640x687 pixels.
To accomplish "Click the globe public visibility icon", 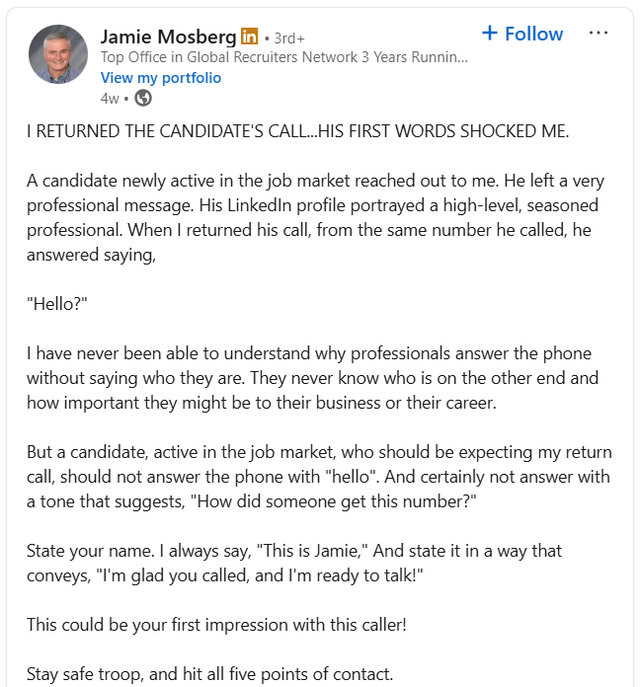I will click(143, 98).
